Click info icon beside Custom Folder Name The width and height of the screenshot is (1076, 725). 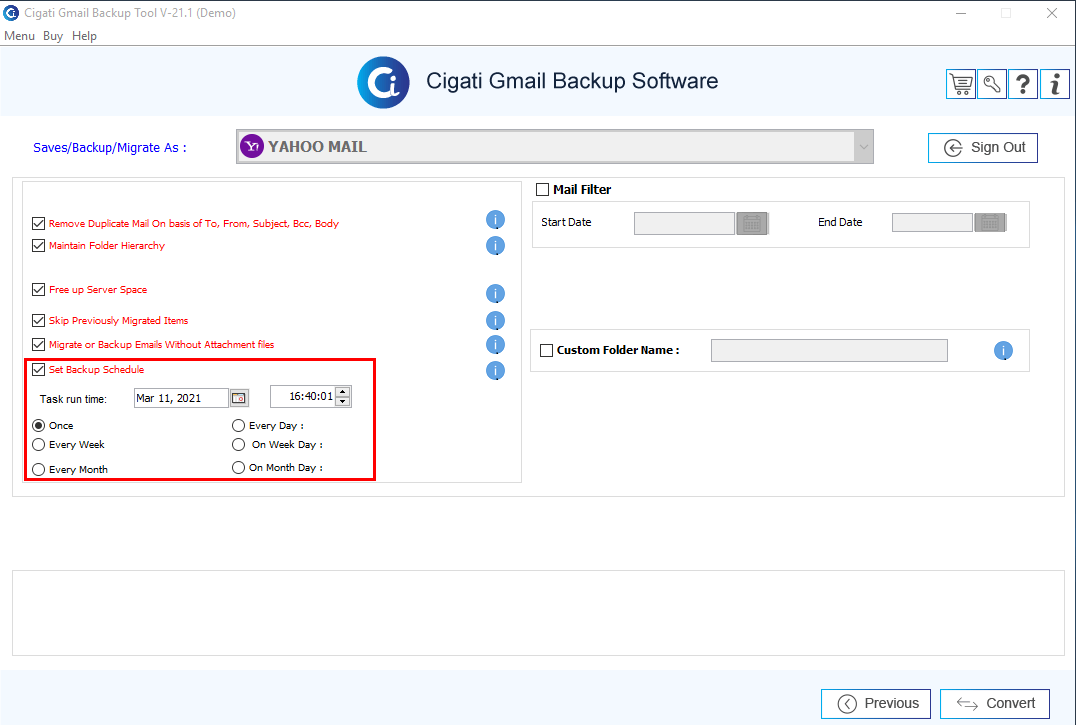click(x=1003, y=350)
